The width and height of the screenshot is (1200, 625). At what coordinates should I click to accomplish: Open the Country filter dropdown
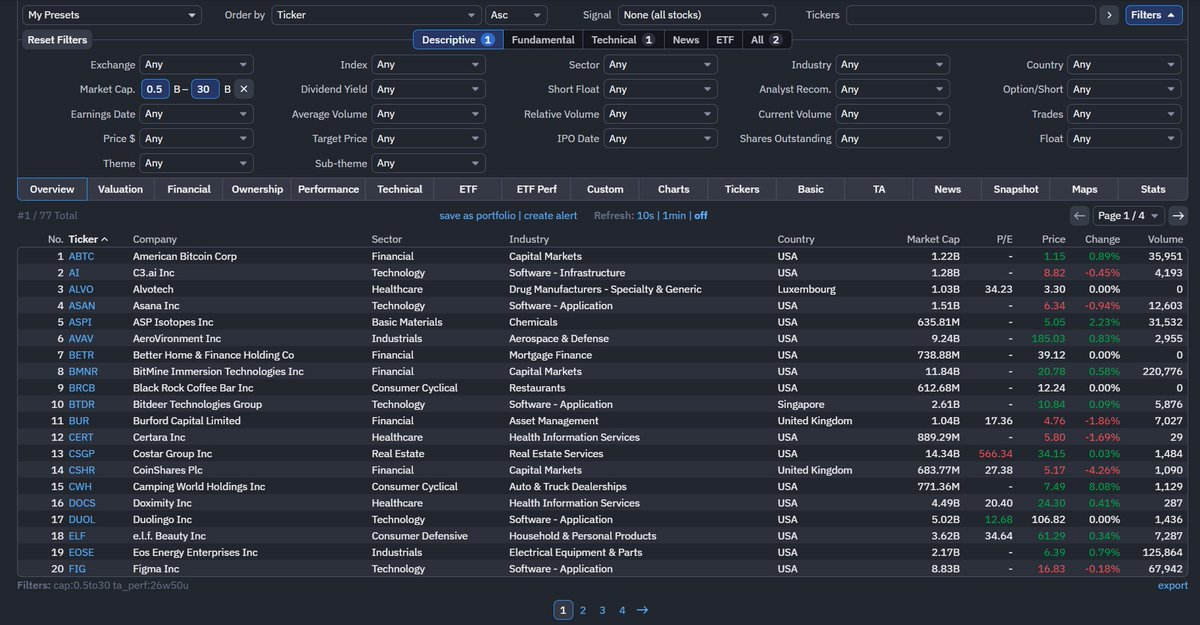point(1125,64)
